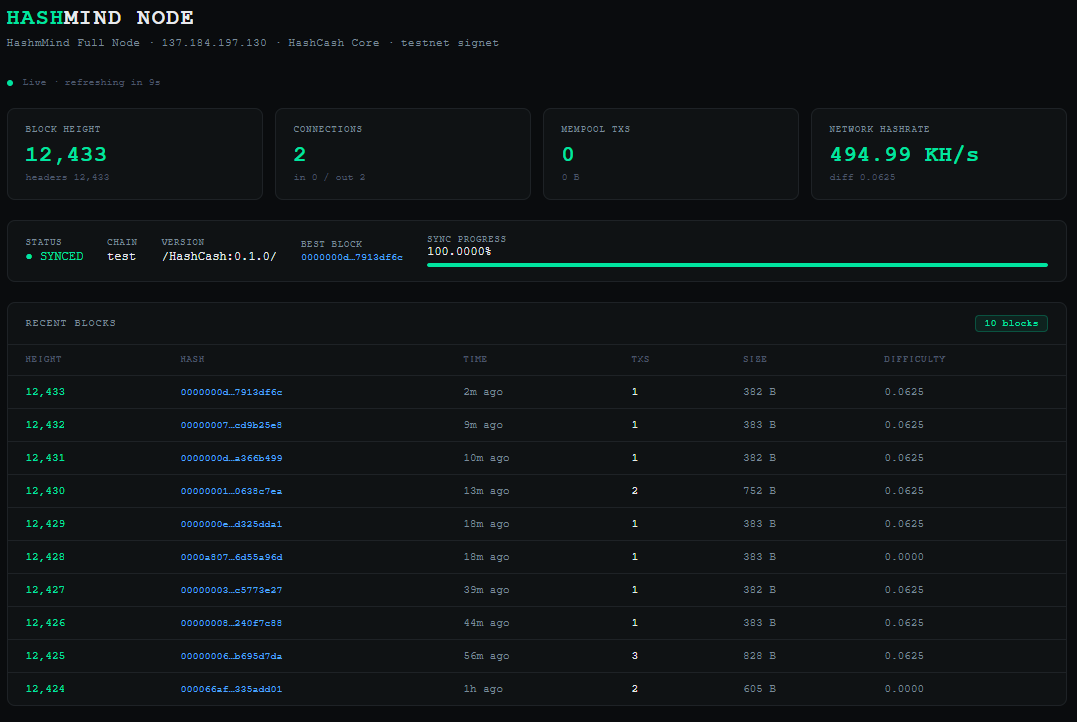The image size is (1077, 722).
Task: Open best block hash 0000000d…7913df6c in status bar
Action: point(352,257)
